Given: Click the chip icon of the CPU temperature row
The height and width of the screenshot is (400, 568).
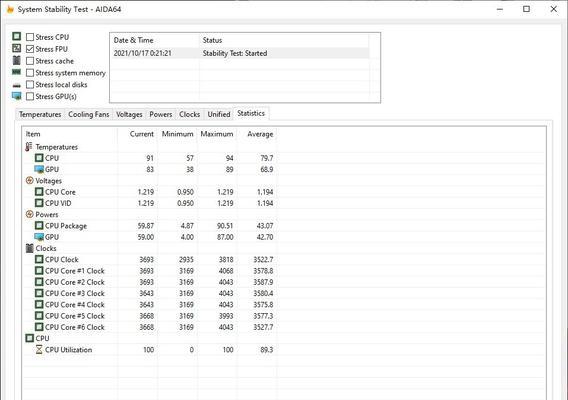Looking at the screenshot, I should [39, 158].
